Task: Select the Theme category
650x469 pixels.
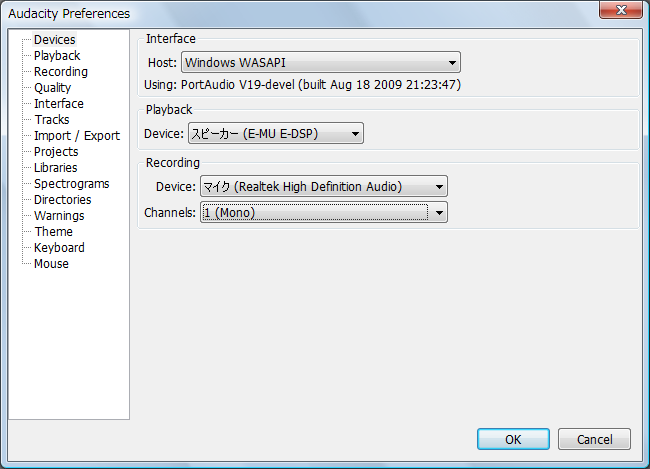Action: [53, 232]
